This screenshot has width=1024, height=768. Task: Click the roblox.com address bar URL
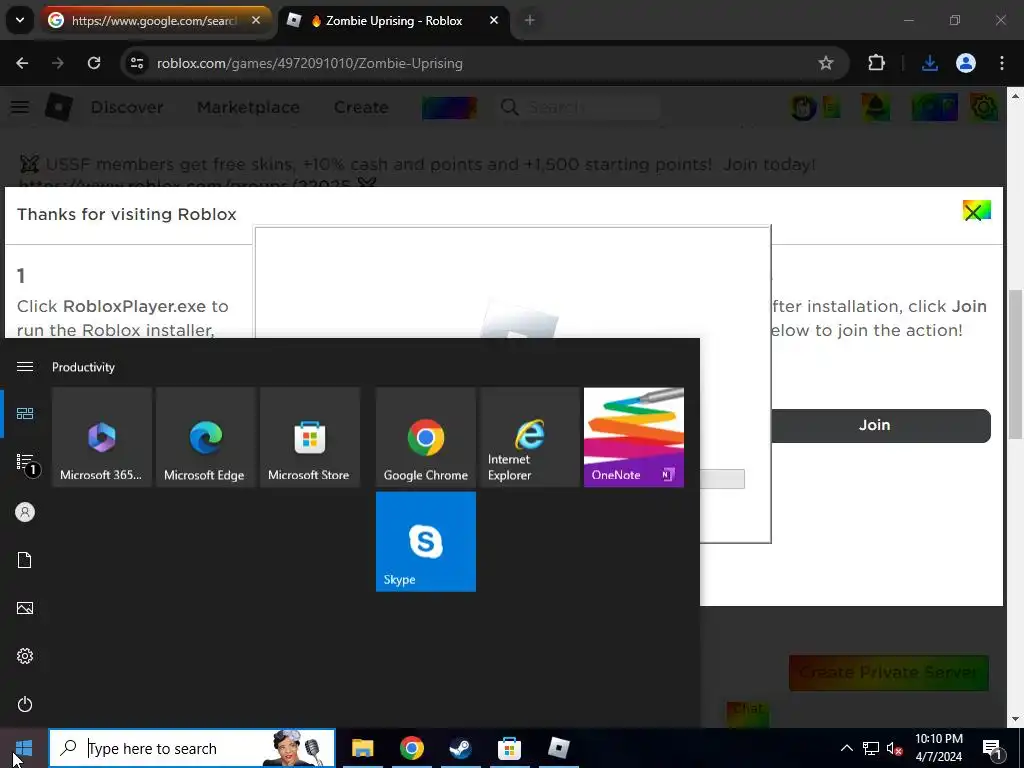(x=310, y=63)
